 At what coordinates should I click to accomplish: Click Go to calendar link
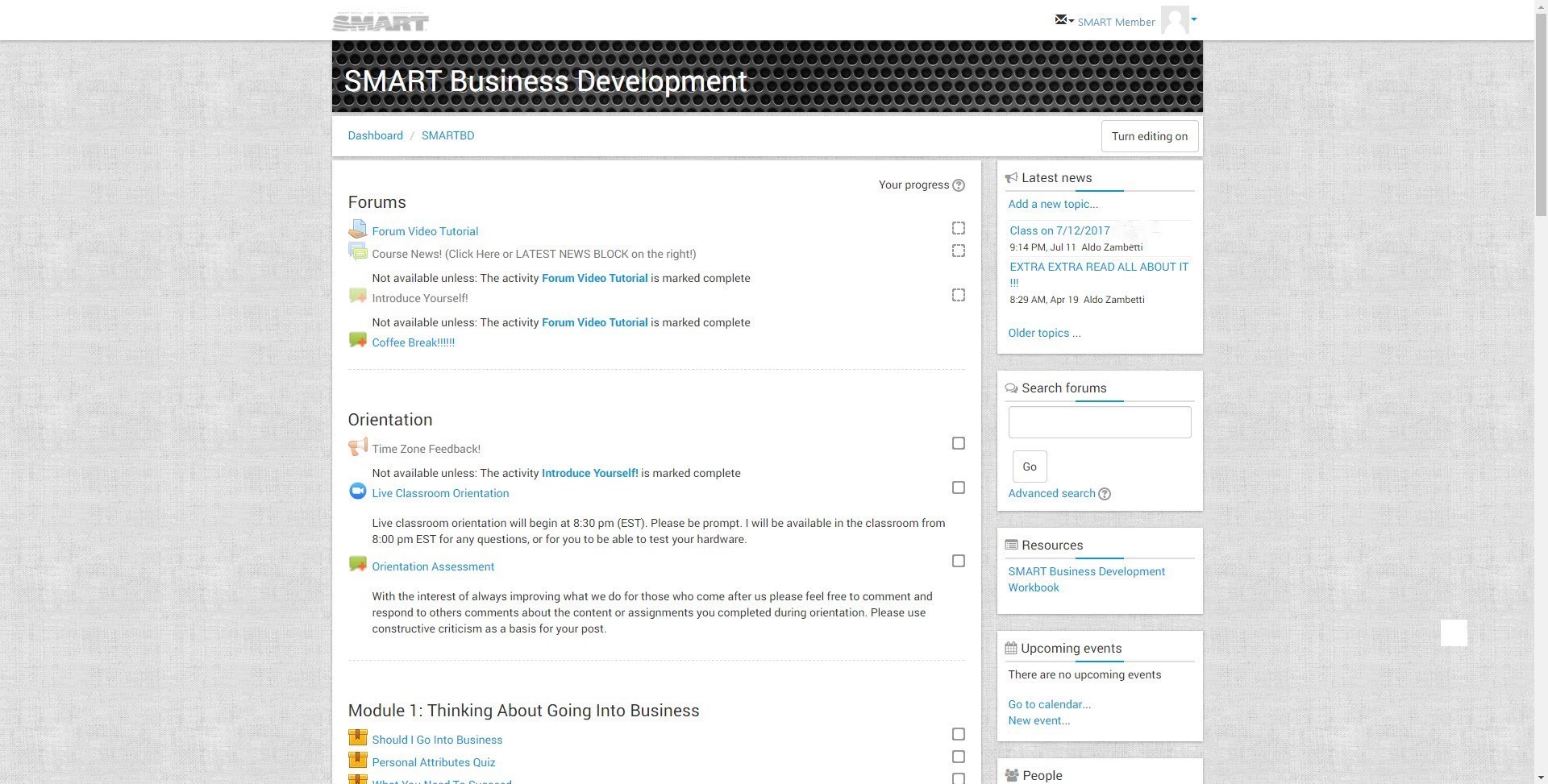pyautogui.click(x=1049, y=704)
